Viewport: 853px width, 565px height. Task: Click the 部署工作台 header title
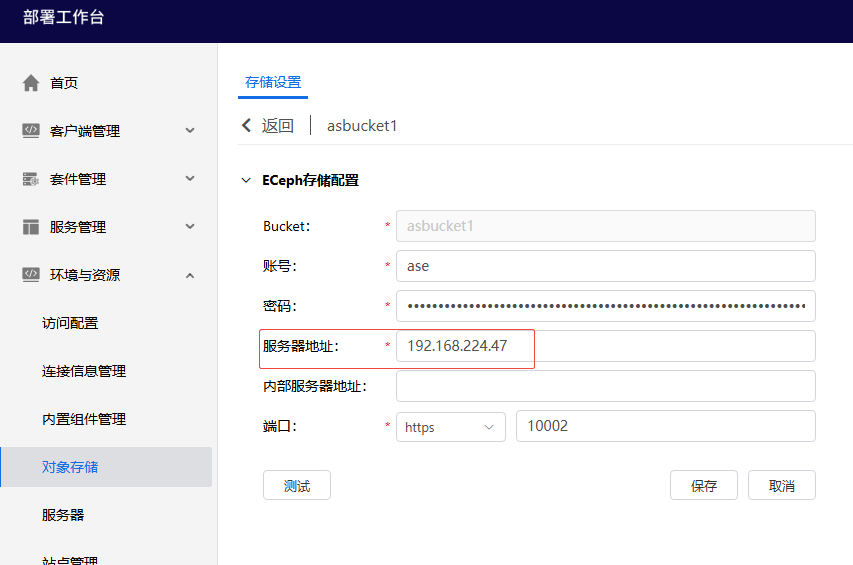pyautogui.click(x=64, y=17)
